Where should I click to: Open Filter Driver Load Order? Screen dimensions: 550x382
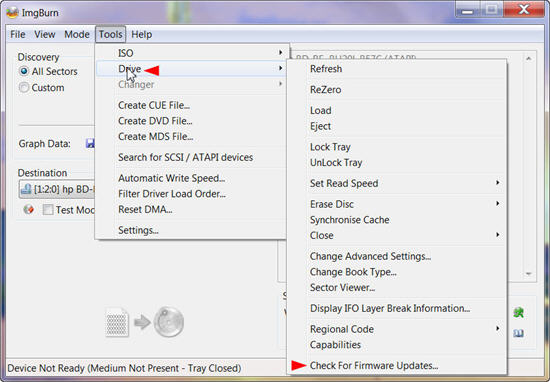pyautogui.click(x=192, y=194)
